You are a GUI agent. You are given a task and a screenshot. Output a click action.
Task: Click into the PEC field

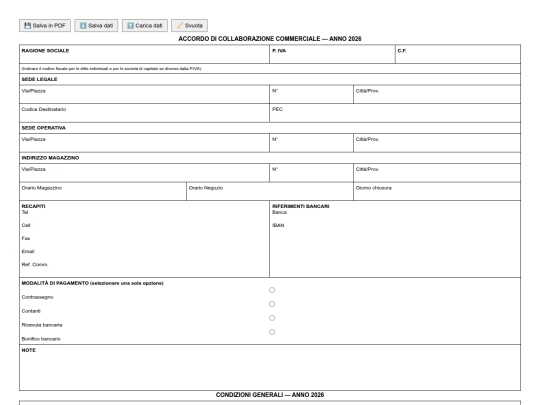pos(395,113)
